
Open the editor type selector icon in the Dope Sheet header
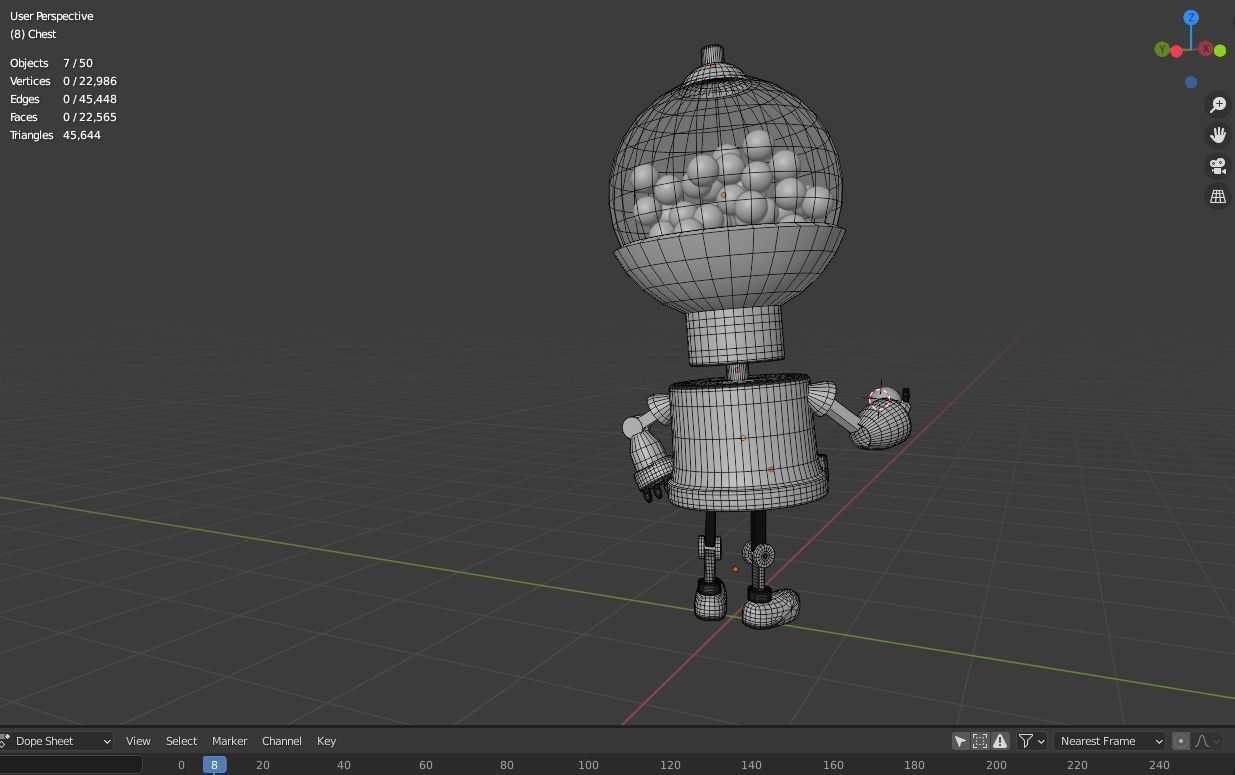[x=5, y=741]
